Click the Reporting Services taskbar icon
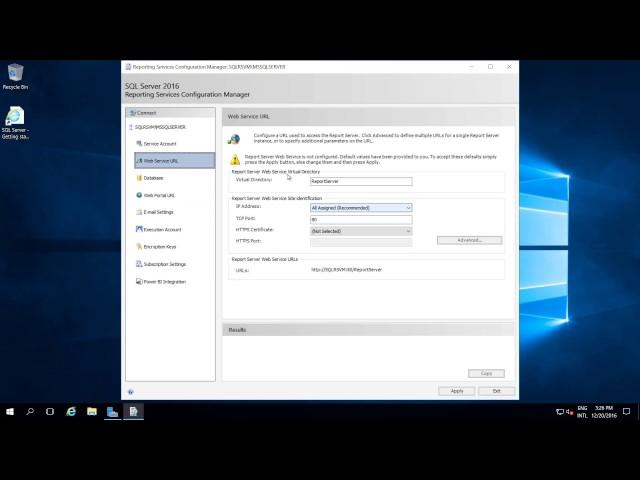This screenshot has width=640, height=480. point(133,412)
